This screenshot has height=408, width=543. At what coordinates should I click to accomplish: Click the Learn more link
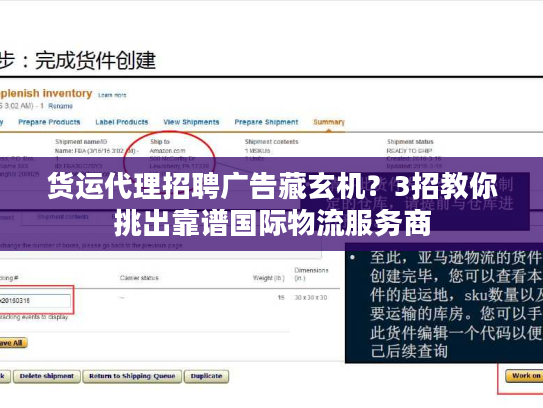coord(112,95)
